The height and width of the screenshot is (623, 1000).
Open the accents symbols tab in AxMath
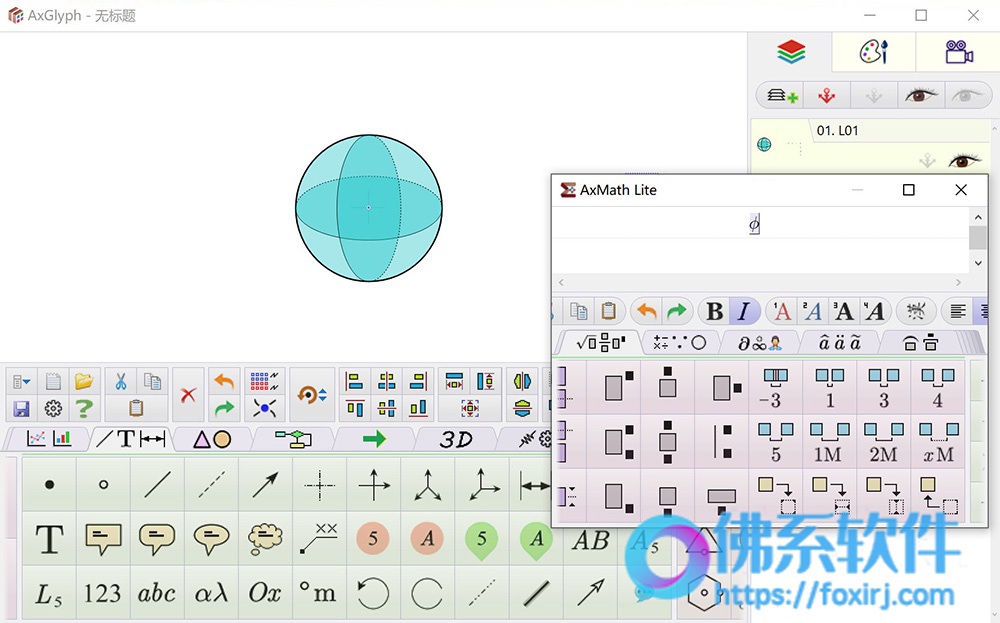(839, 344)
